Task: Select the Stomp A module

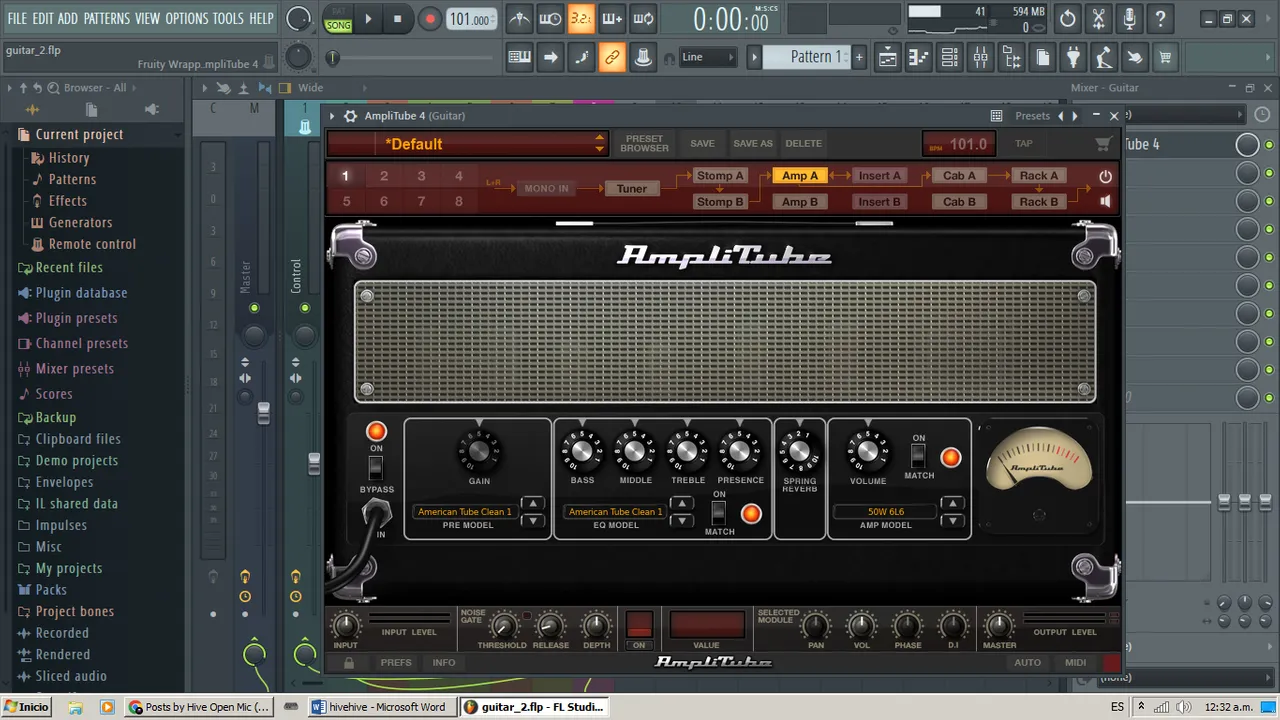Action: click(720, 176)
